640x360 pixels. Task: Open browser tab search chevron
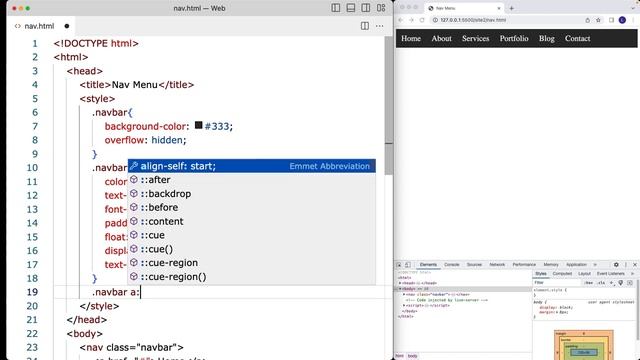coord(633,7)
